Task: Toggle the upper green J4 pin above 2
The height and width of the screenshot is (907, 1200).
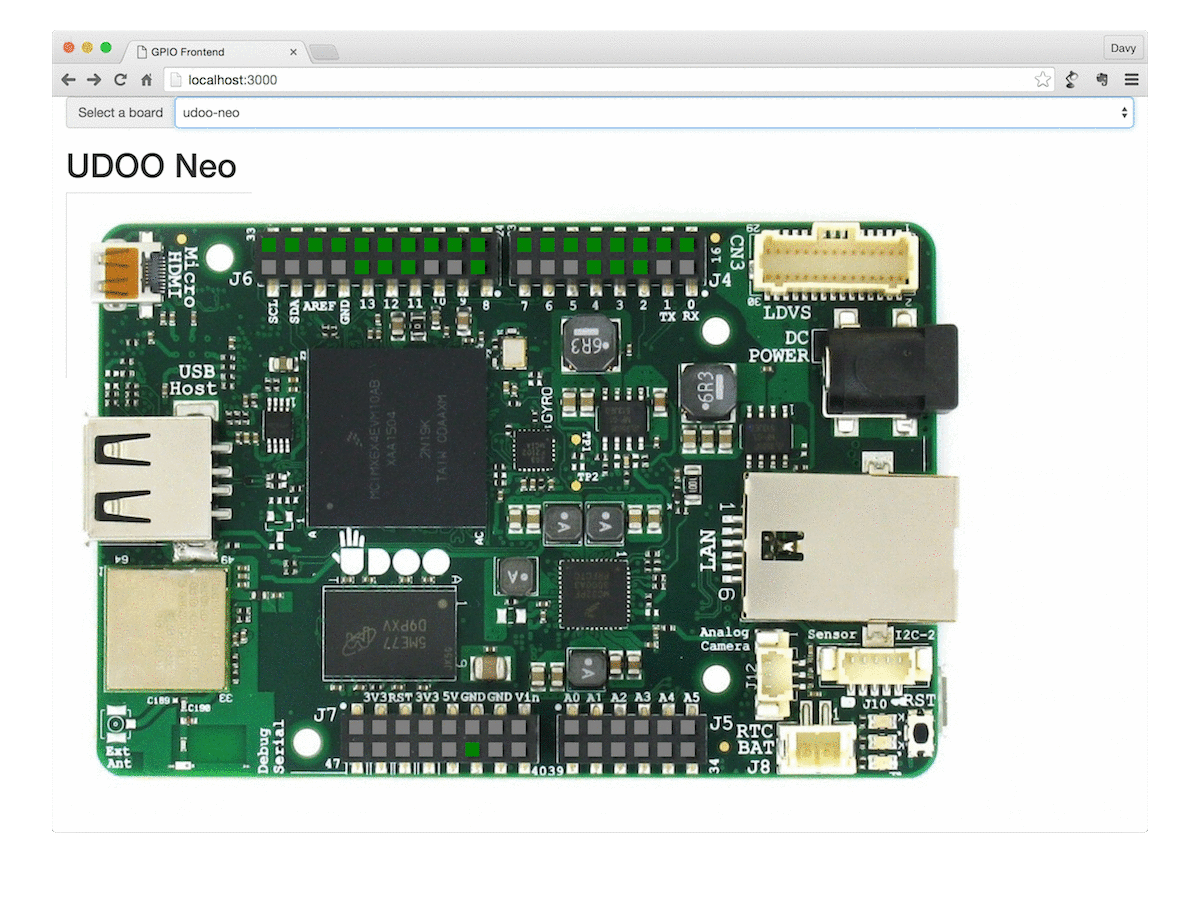Action: (640, 245)
